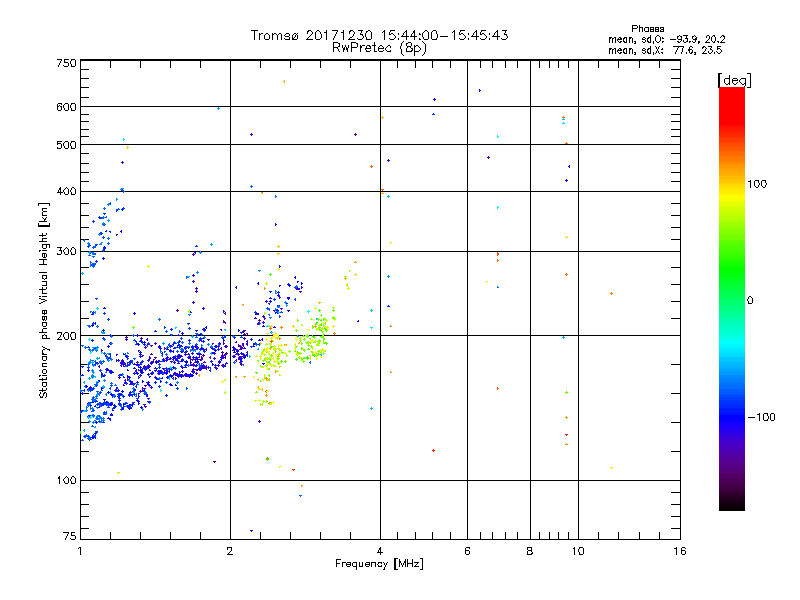This screenshot has height=600, width=800.
Task: Click the colorbar tick label '100'
Action: [x=757, y=184]
